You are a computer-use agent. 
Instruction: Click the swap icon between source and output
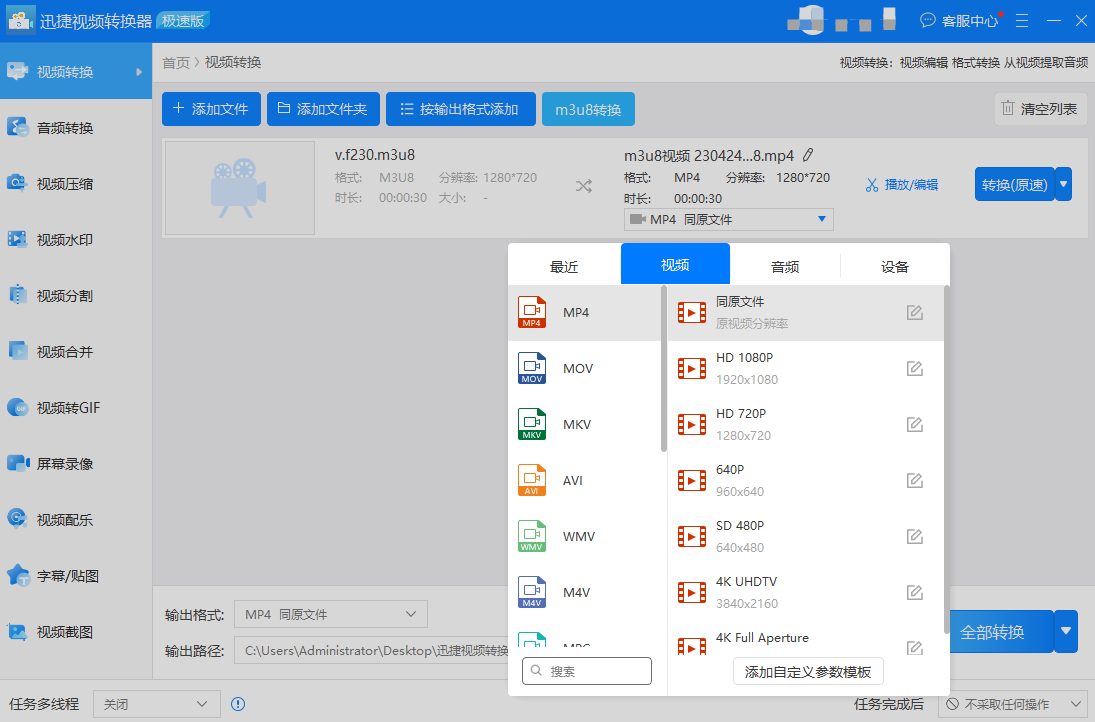(x=583, y=185)
